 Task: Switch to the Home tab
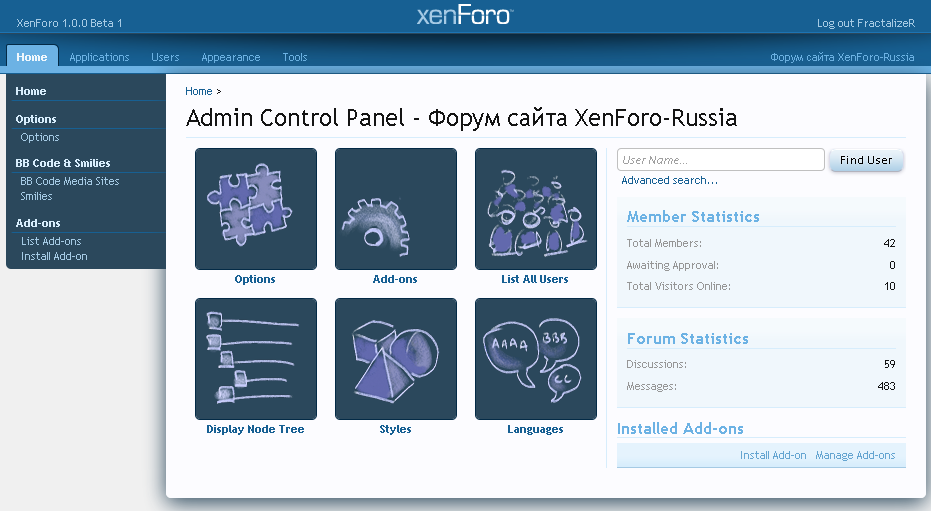(x=32, y=57)
